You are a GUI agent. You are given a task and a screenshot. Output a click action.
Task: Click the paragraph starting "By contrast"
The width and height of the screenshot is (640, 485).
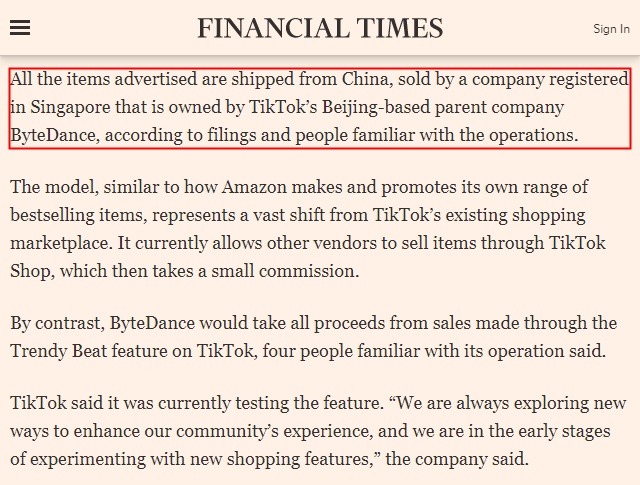pos(313,337)
